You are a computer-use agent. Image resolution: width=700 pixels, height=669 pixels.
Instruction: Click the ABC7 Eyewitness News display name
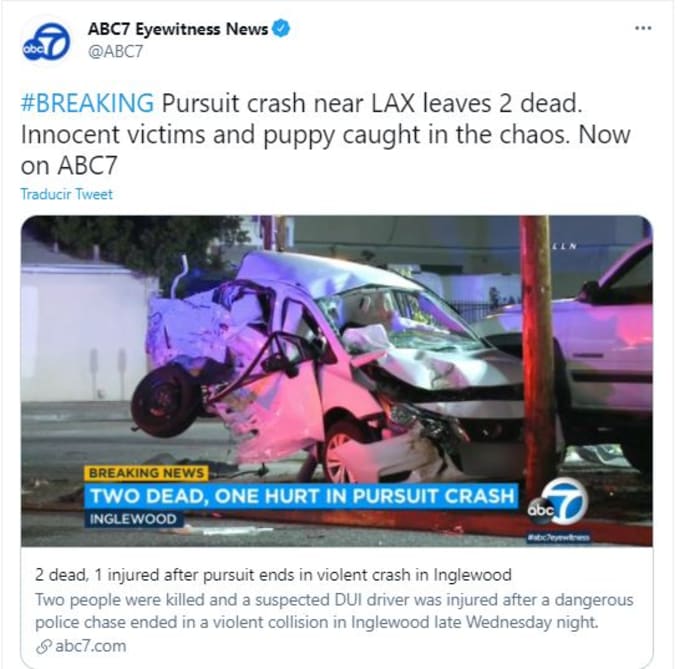coord(178,29)
